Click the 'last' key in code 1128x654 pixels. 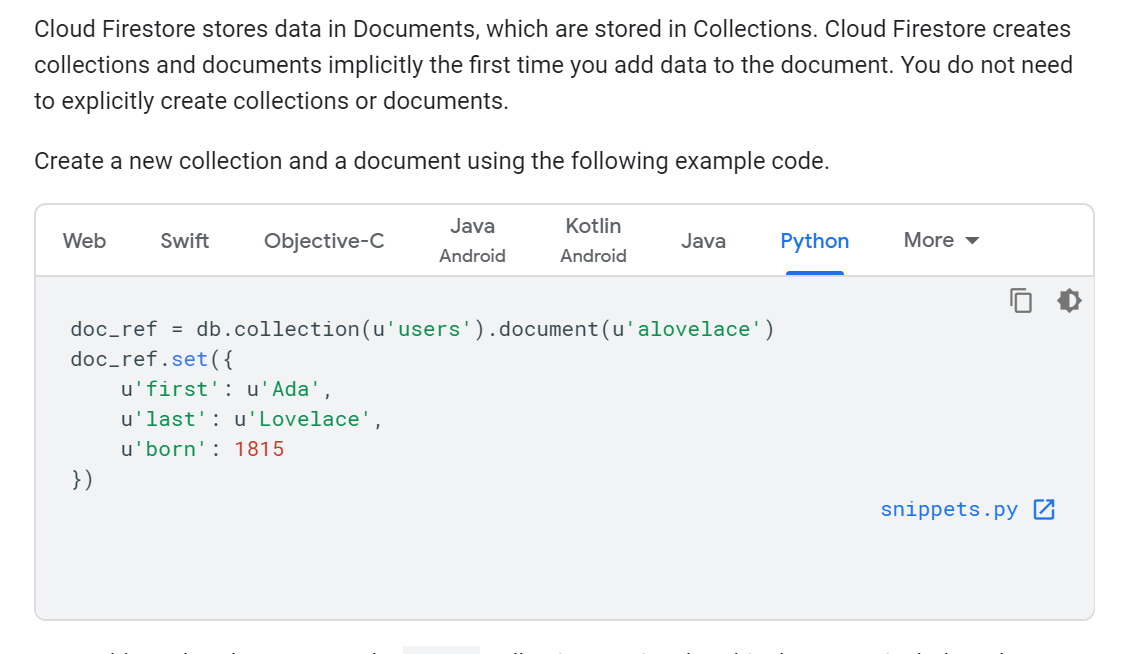tap(170, 419)
